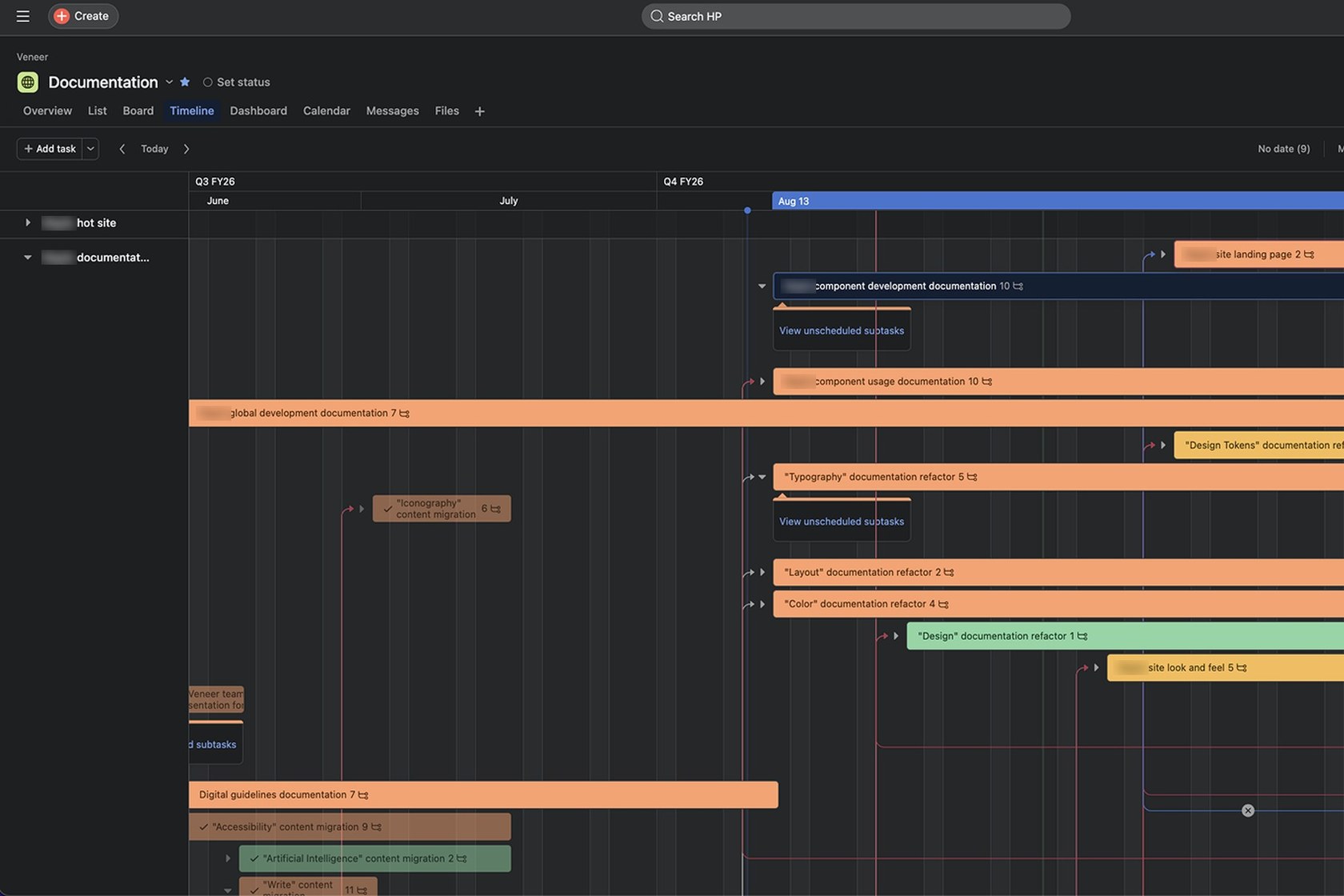The width and height of the screenshot is (1344, 896).
Task: Open the Add task dropdown arrow
Action: click(x=90, y=149)
